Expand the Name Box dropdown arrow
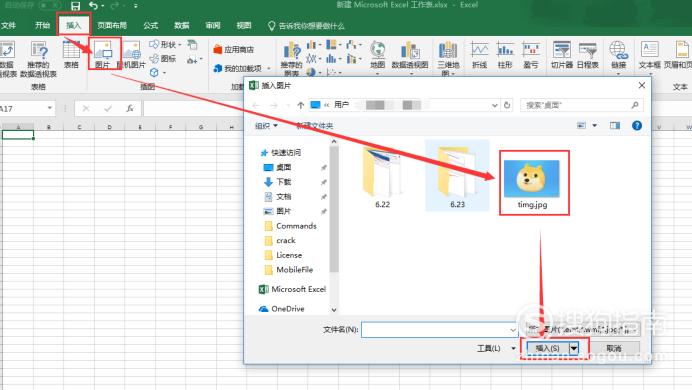This screenshot has width=692, height=390. pyautogui.click(x=50, y=108)
